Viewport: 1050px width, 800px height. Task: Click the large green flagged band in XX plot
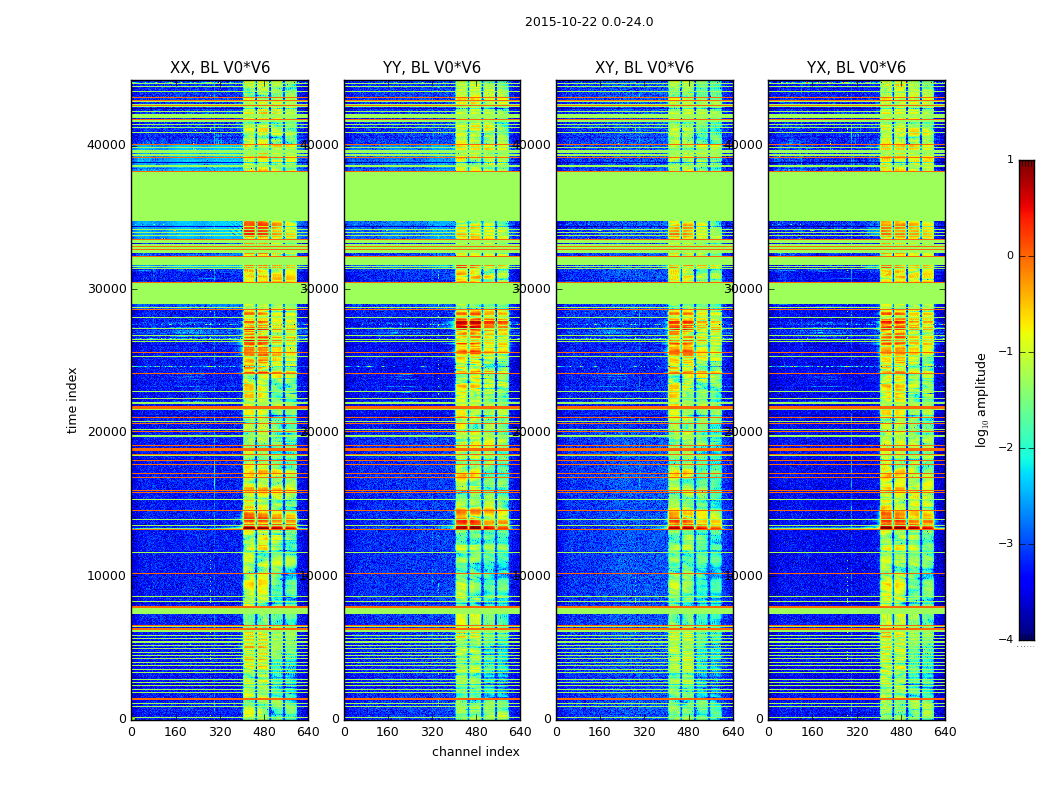pyautogui.click(x=220, y=196)
